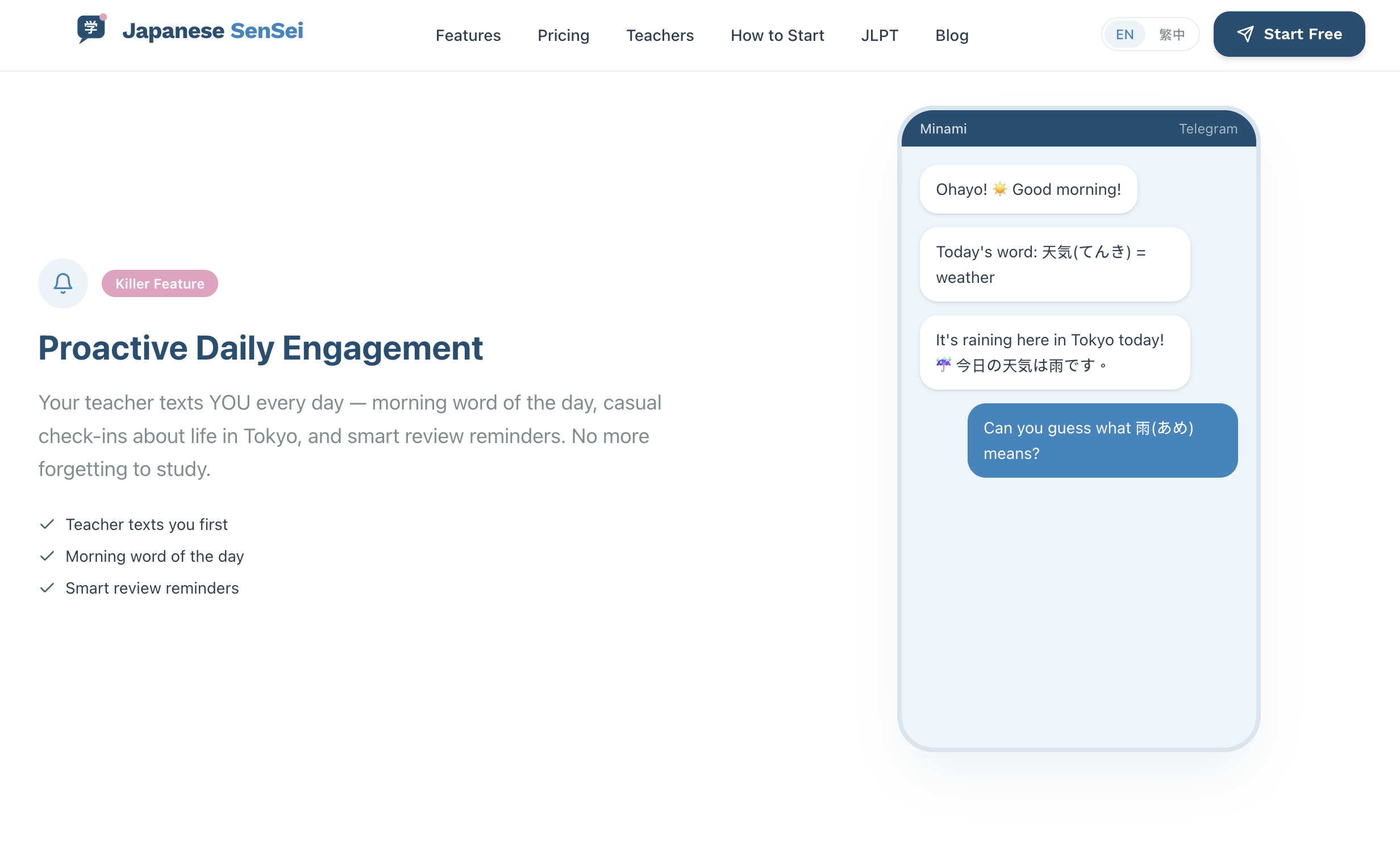1400x860 pixels.
Task: Click the checkmark next to Teacher texts you first
Action: click(x=47, y=524)
